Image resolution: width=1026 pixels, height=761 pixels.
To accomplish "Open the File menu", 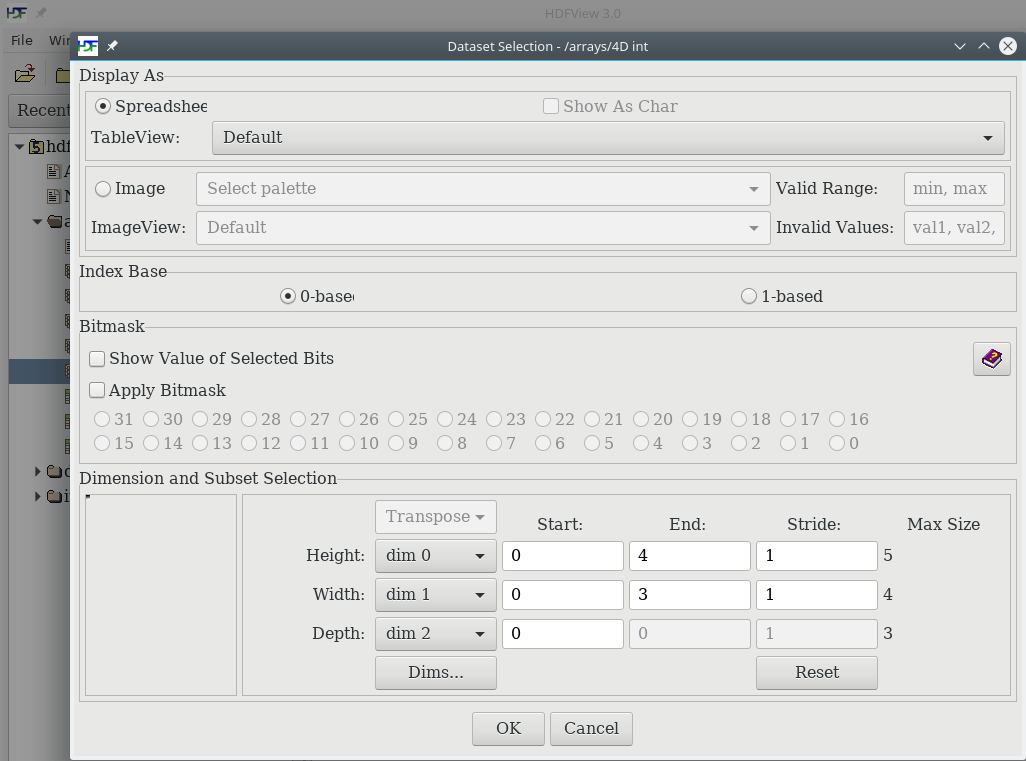I will pos(22,40).
